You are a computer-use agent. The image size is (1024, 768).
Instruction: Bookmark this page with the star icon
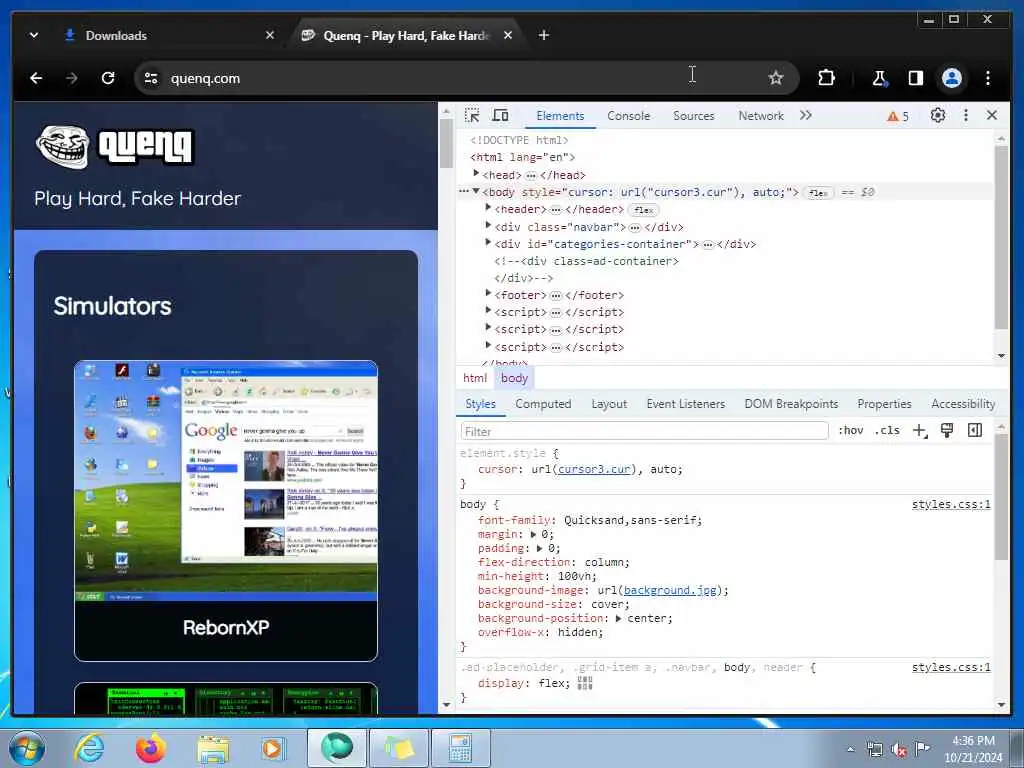775,78
